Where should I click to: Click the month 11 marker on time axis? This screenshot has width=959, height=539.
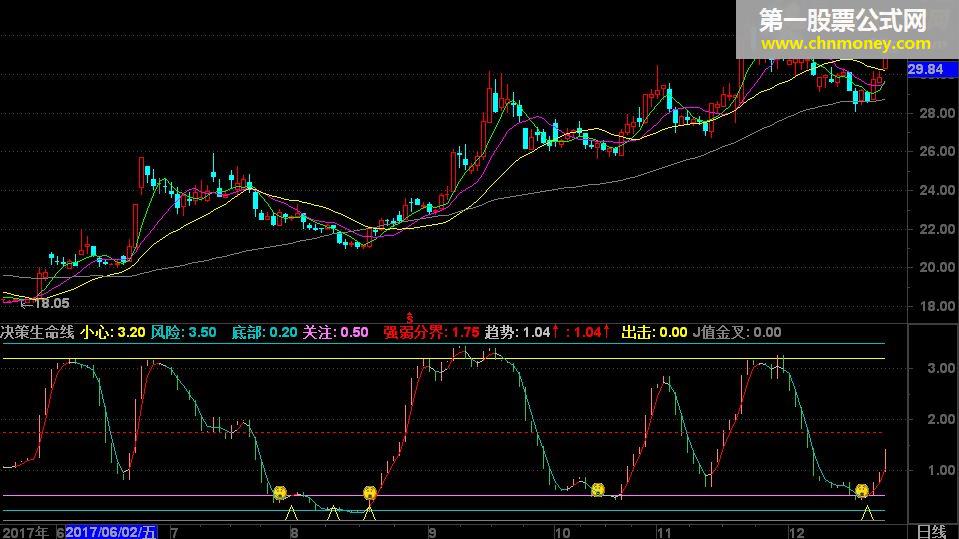click(x=664, y=532)
